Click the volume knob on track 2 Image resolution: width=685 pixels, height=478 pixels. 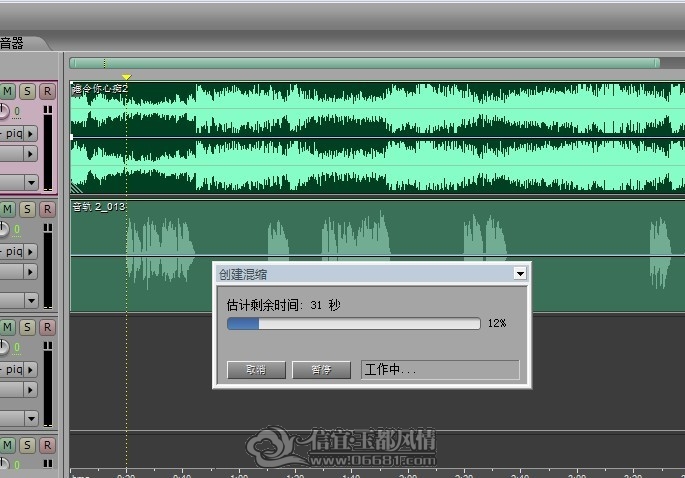tap(3, 229)
